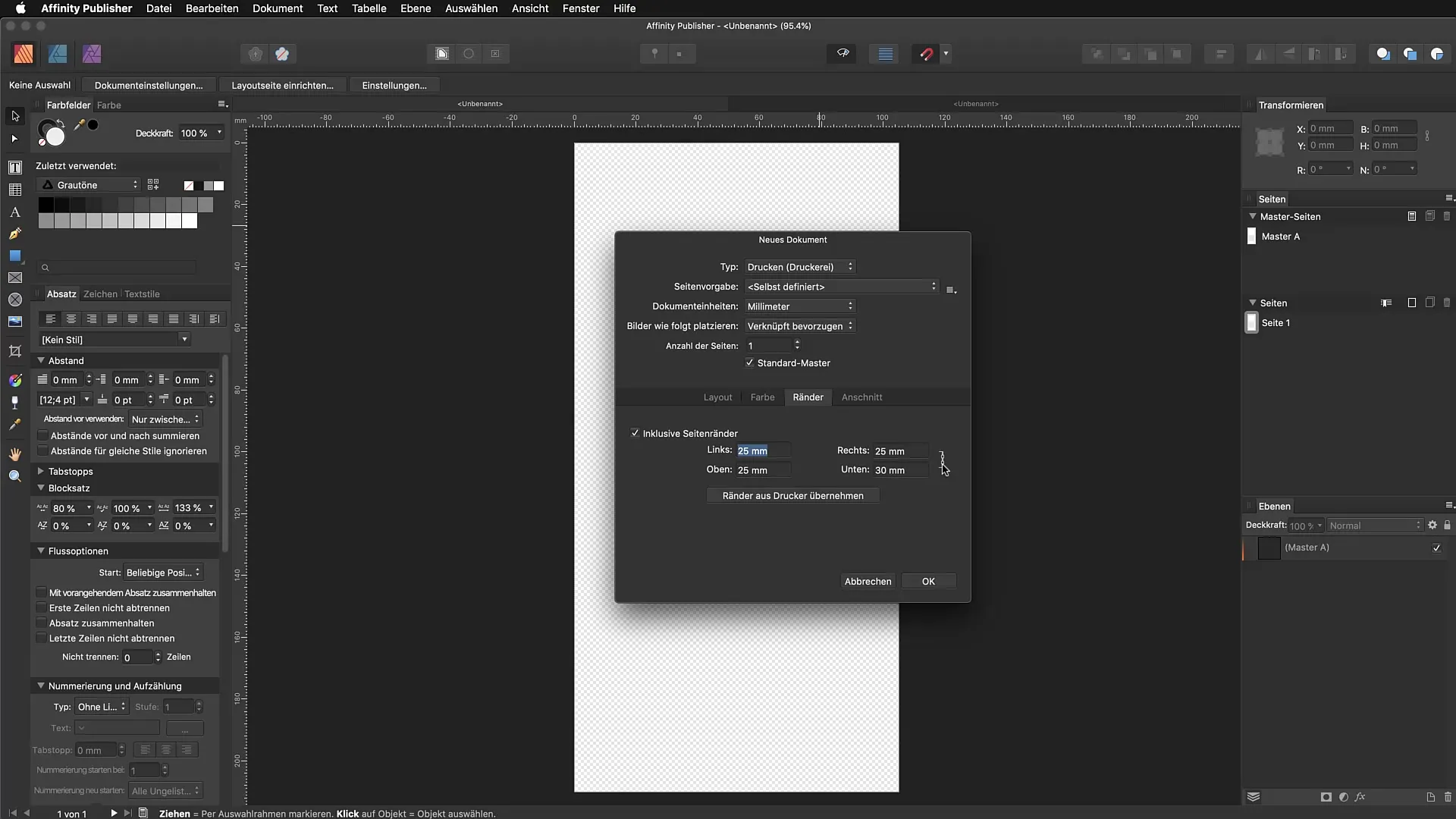
Task: Select the Zoom magnifier tool
Action: pyautogui.click(x=15, y=476)
